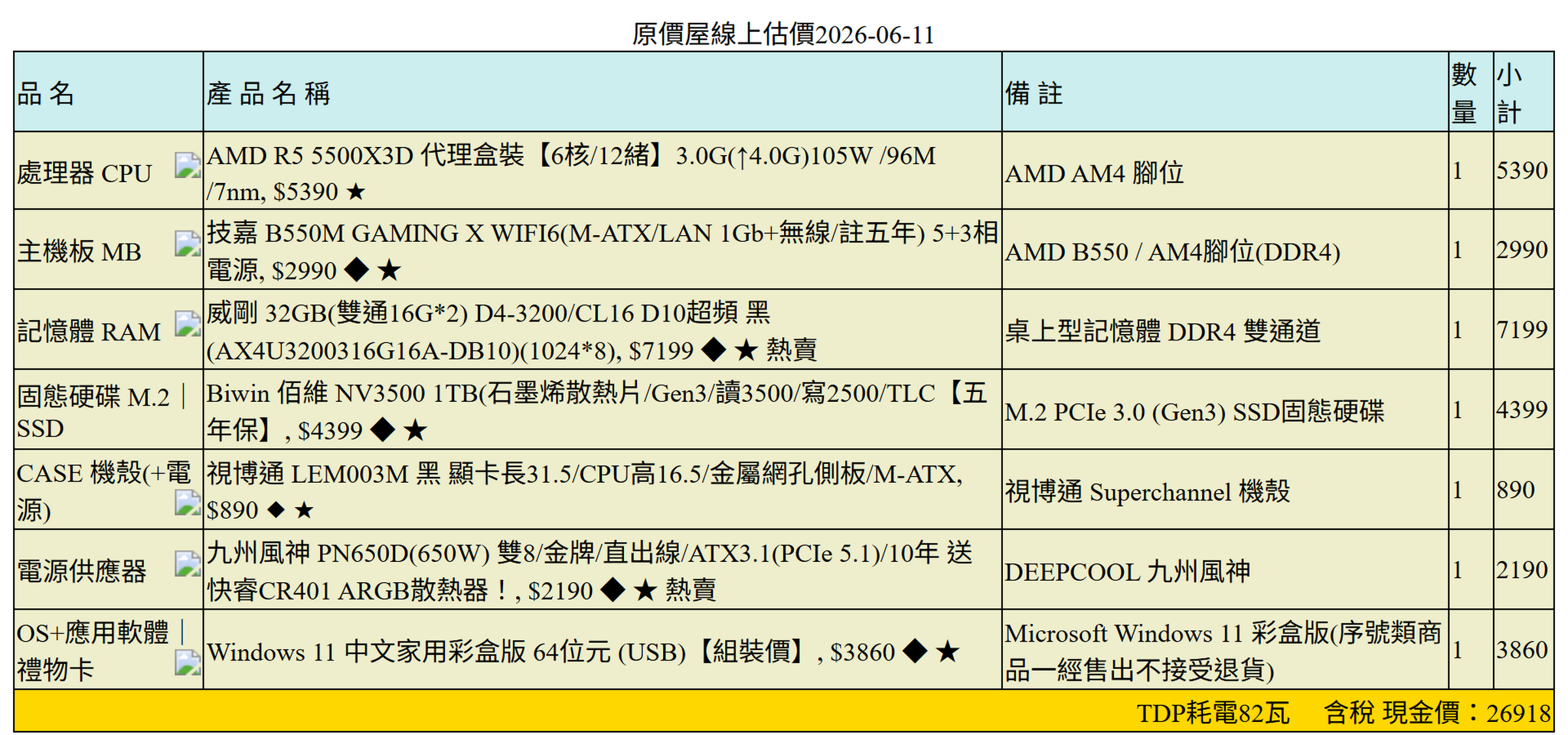Select the motherboard subtotal 2990
This screenshot has height=735, width=1568.
click(x=1522, y=250)
